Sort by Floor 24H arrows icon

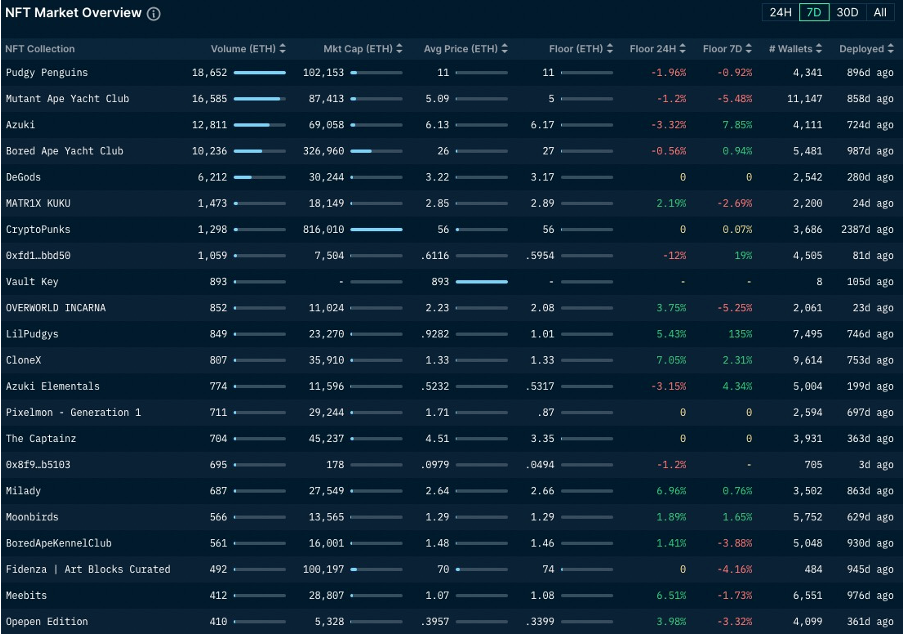pos(683,49)
